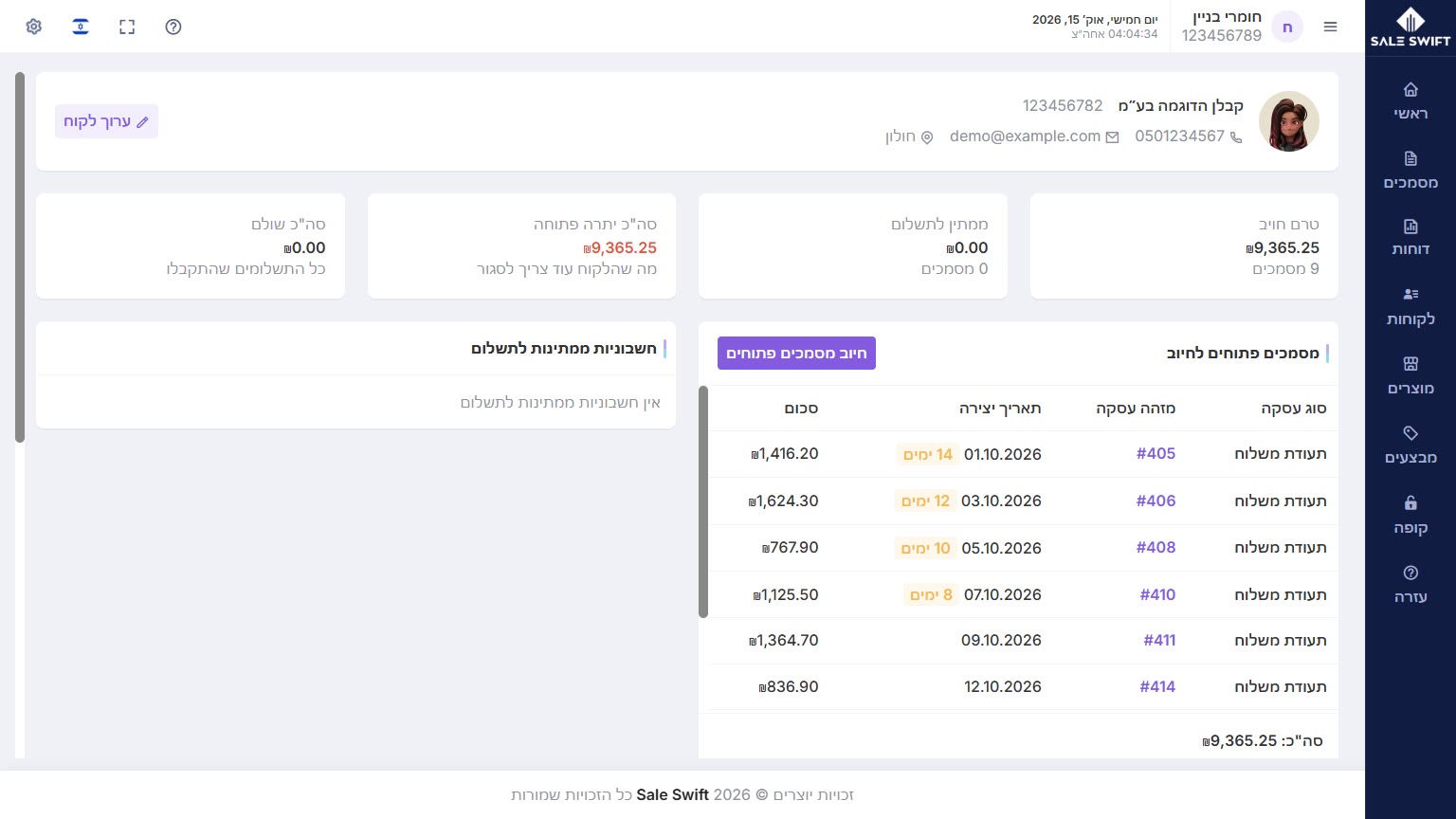Viewport: 1456px width, 819px height.
Task: Click the phone number 0501234567
Action: point(1180,136)
